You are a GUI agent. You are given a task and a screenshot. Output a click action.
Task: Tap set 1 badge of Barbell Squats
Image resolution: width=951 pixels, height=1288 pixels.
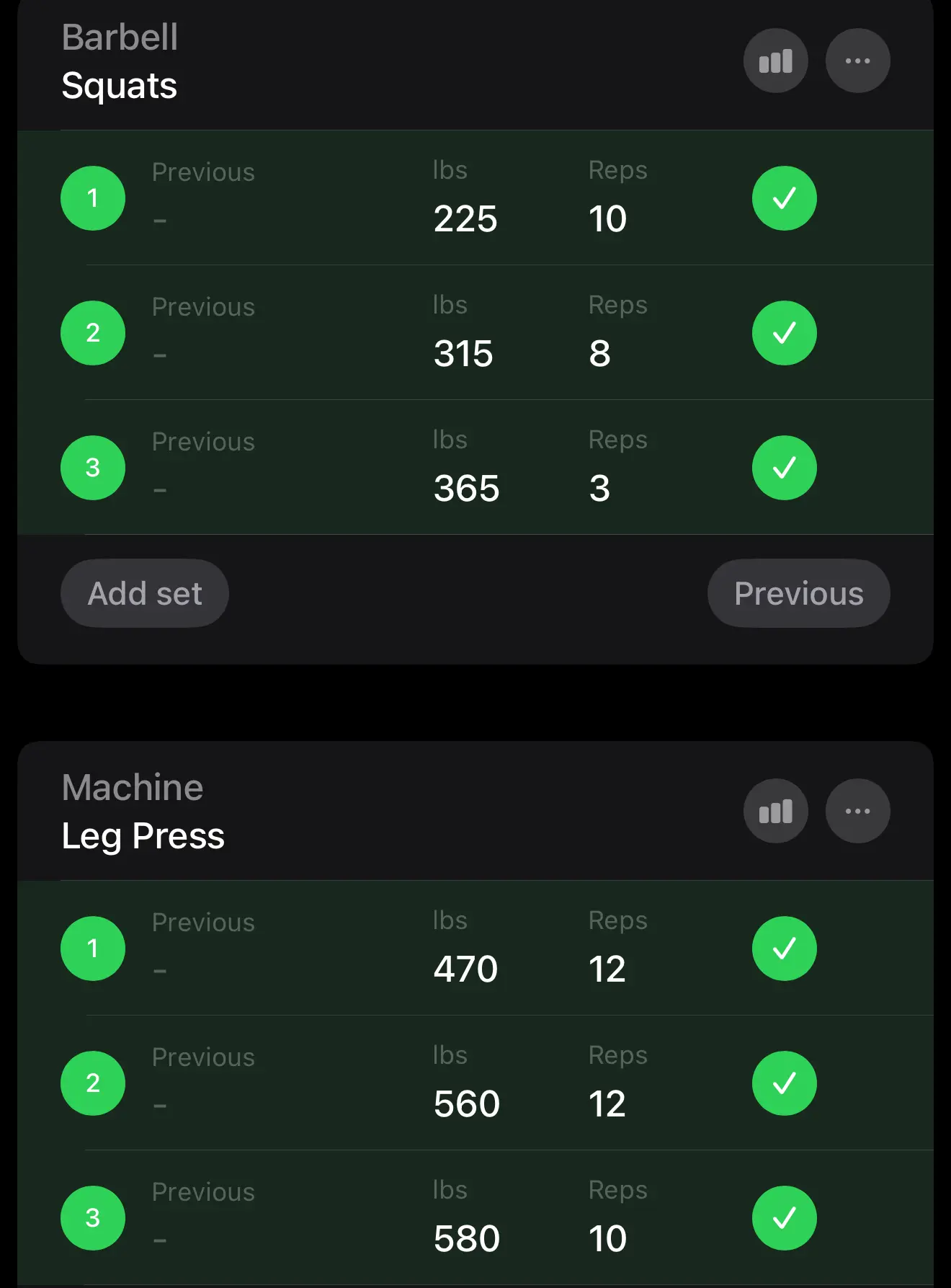pyautogui.click(x=93, y=198)
